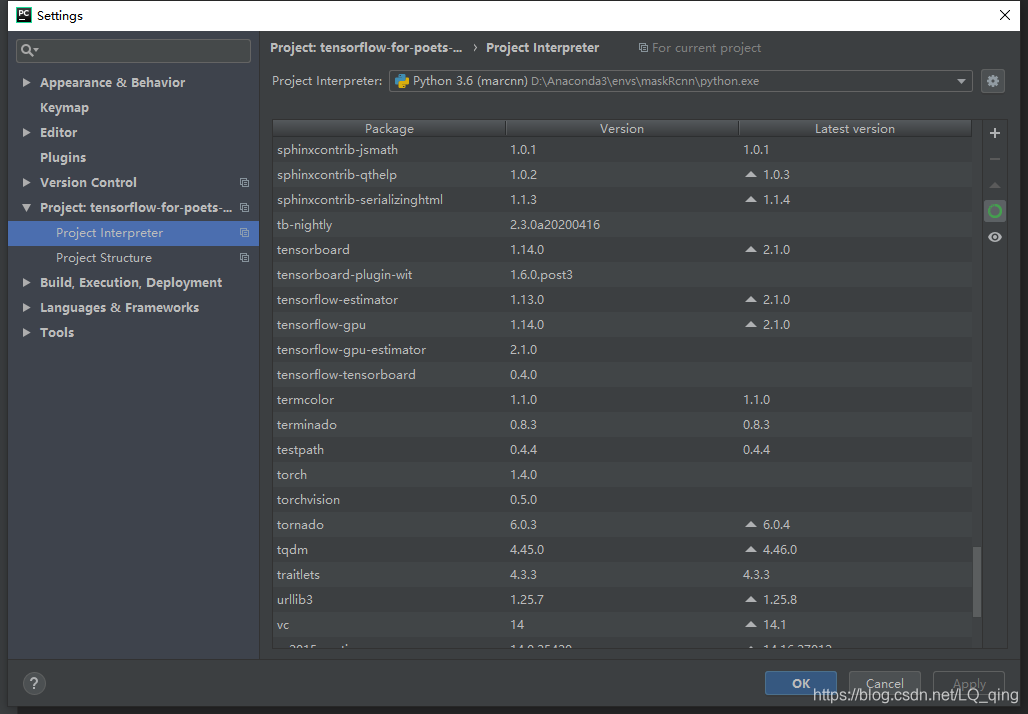This screenshot has width=1028, height=714.
Task: Select the termcolor package row
Action: point(622,399)
